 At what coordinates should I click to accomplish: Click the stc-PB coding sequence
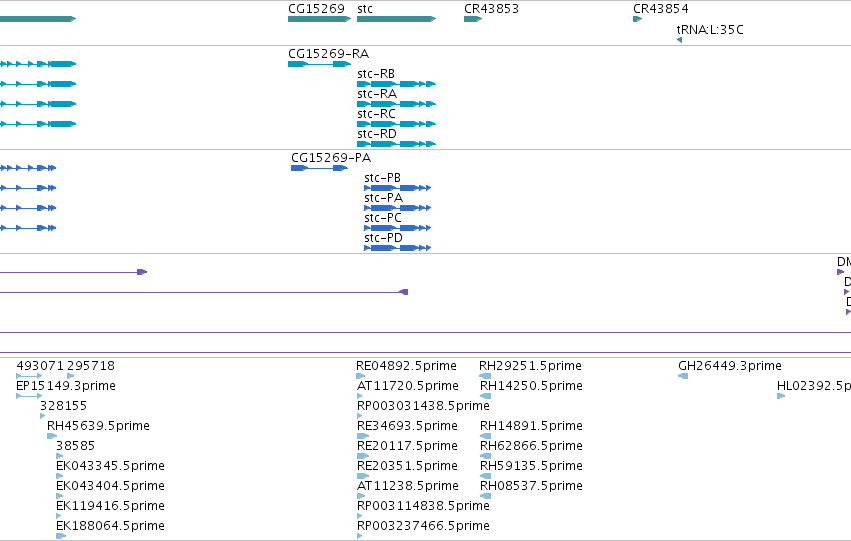point(397,188)
